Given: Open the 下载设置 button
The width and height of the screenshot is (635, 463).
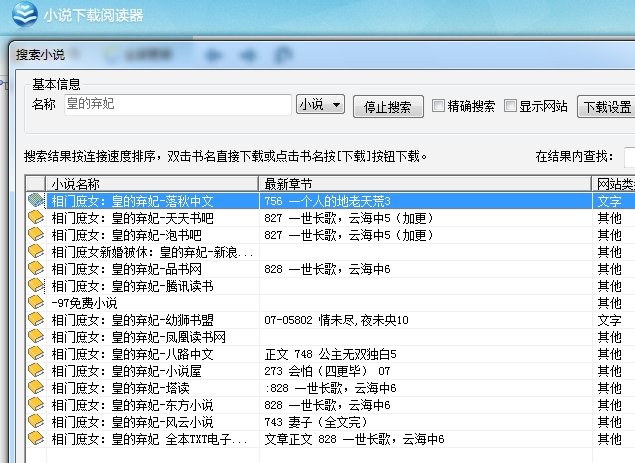Looking at the screenshot, I should [x=606, y=107].
